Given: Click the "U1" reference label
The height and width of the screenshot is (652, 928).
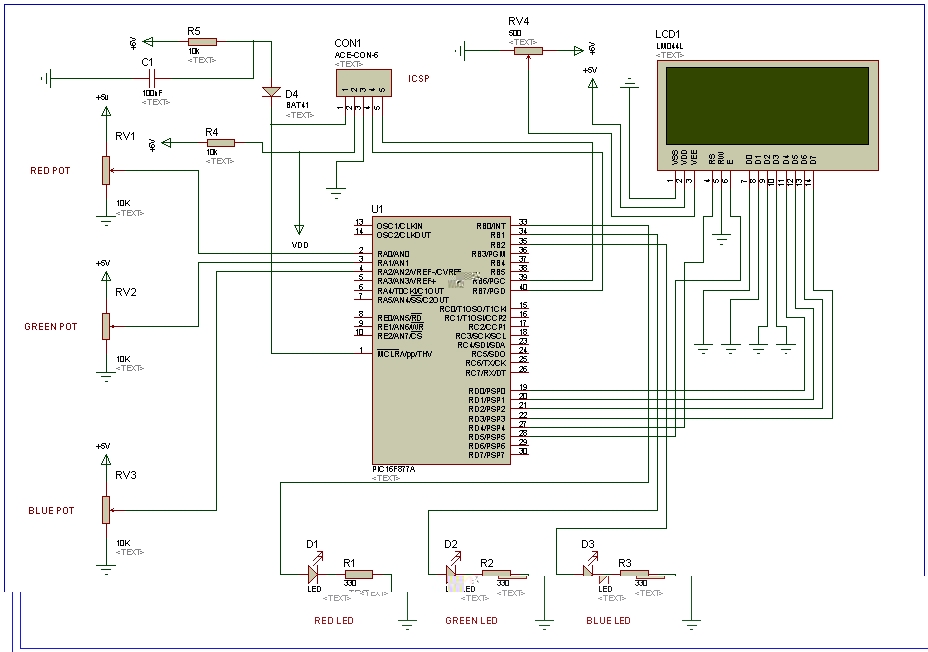Looking at the screenshot, I should tap(377, 209).
